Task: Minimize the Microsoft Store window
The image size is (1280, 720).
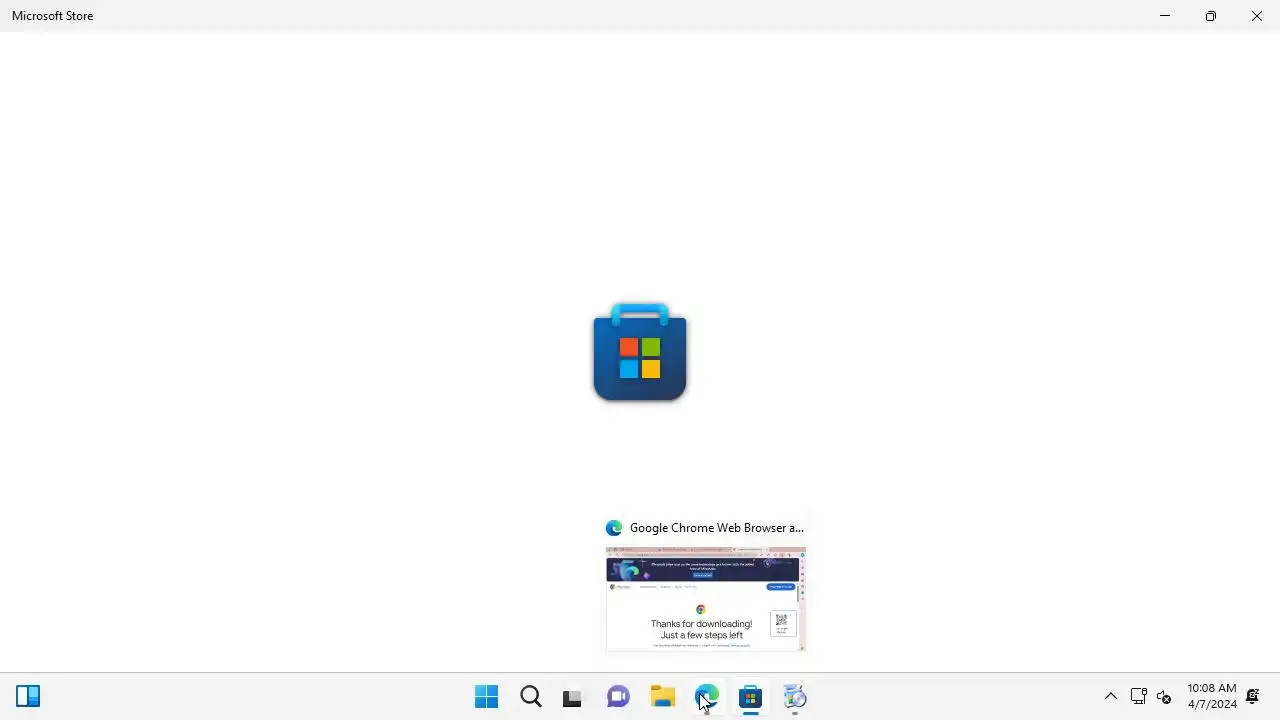Action: tap(1164, 16)
